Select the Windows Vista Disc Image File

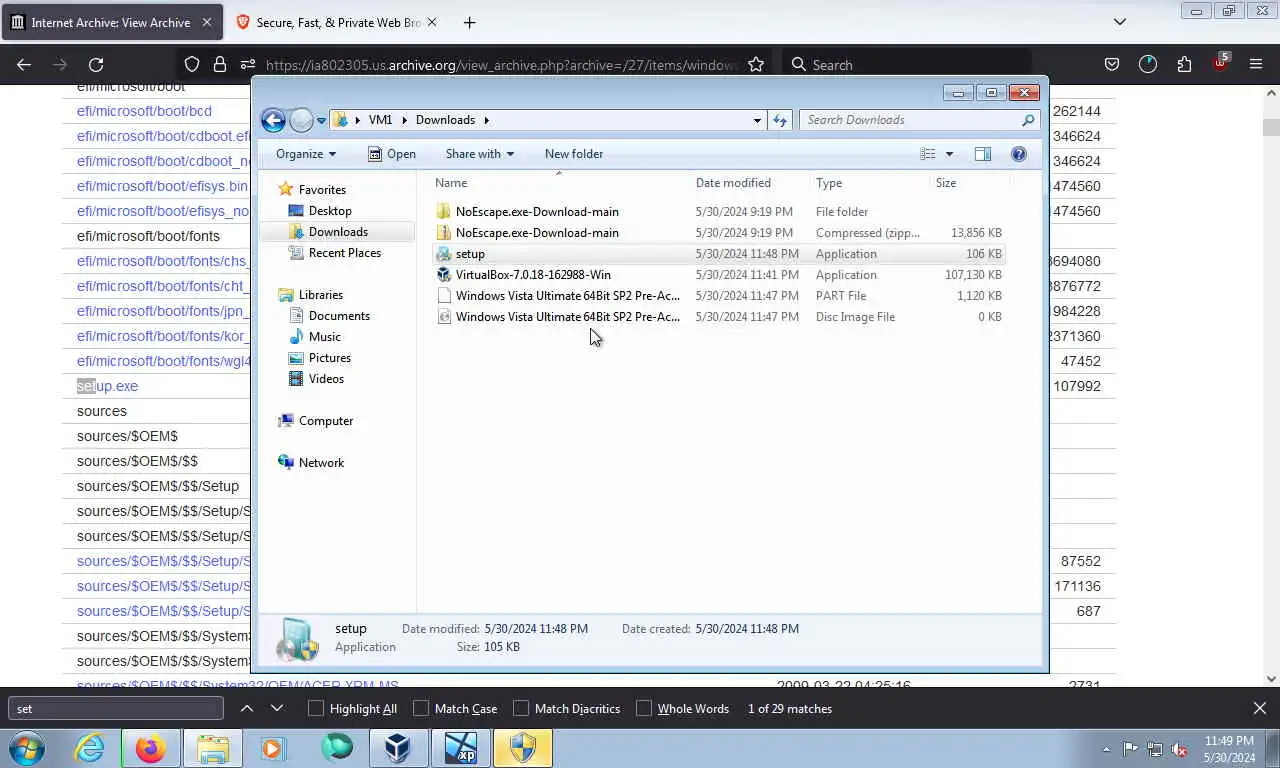(x=719, y=317)
